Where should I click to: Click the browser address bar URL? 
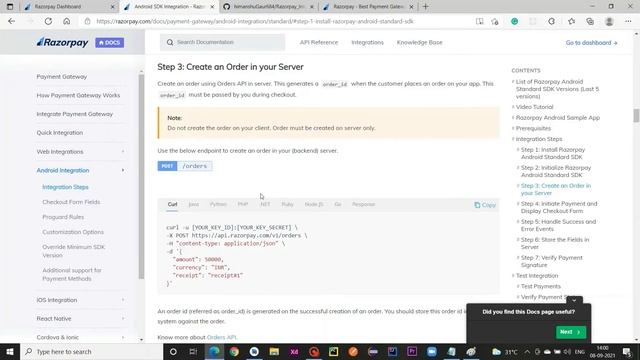click(255, 21)
